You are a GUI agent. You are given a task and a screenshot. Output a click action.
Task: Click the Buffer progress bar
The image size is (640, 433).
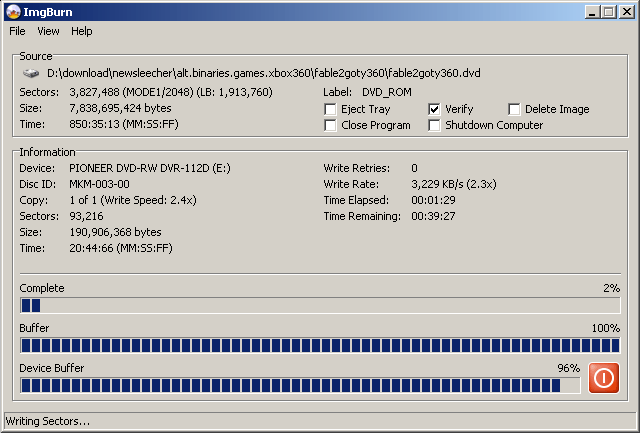point(320,346)
